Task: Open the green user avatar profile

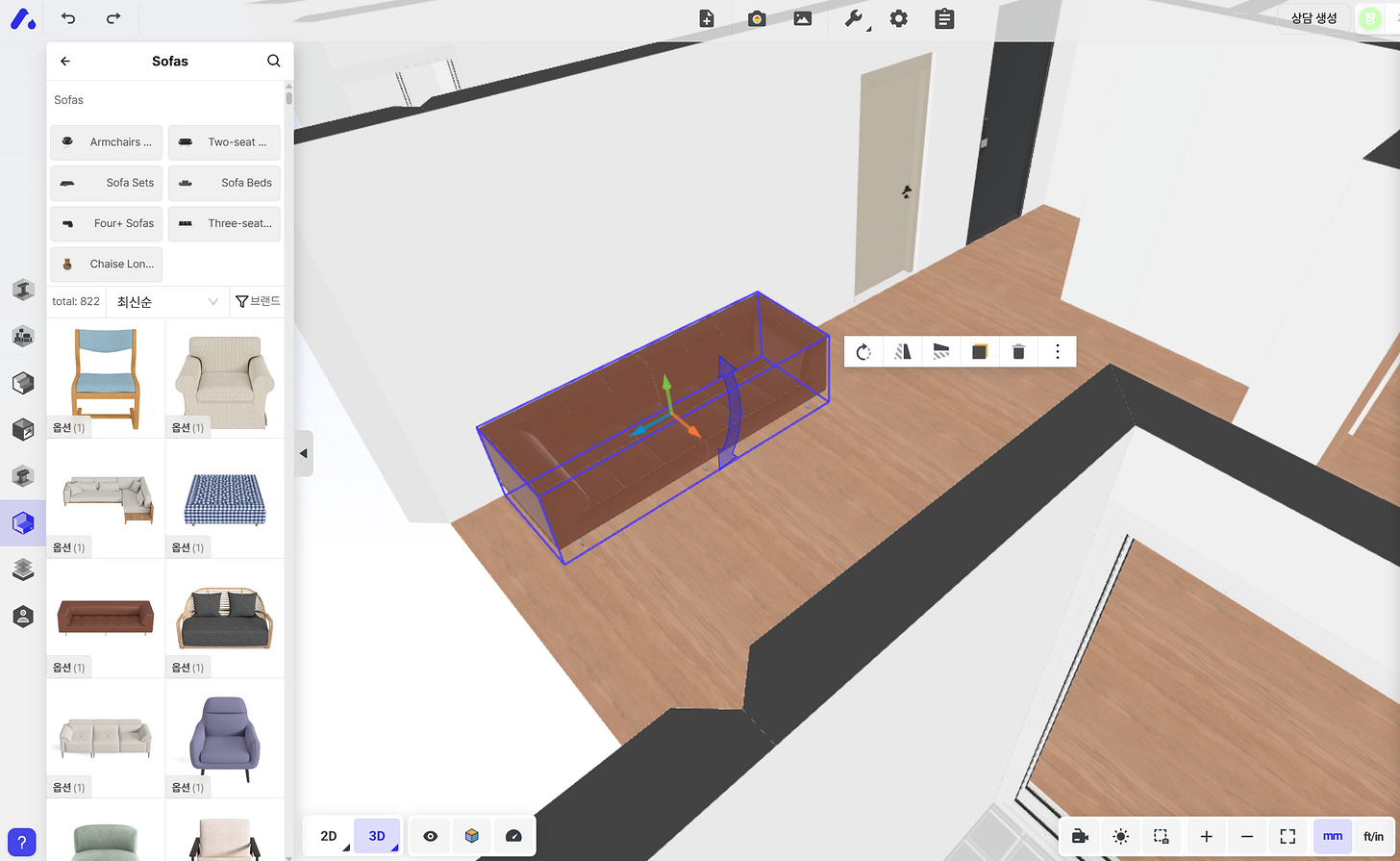Action: pyautogui.click(x=1369, y=18)
